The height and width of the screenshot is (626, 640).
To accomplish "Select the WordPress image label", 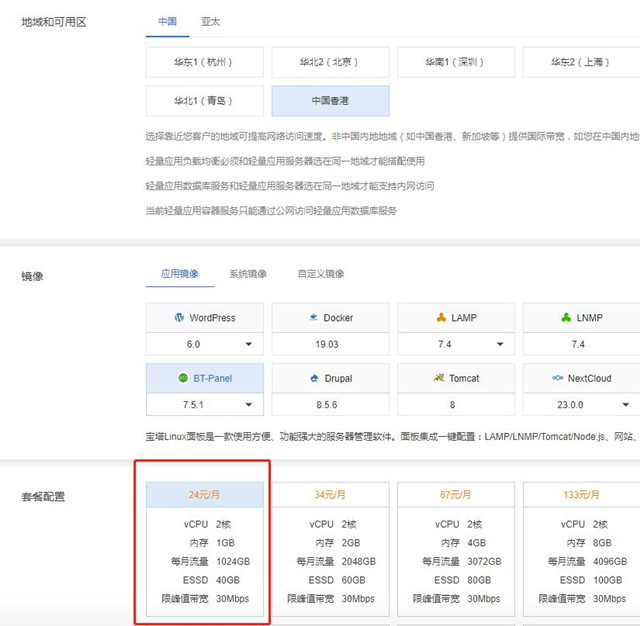I will point(212,318).
